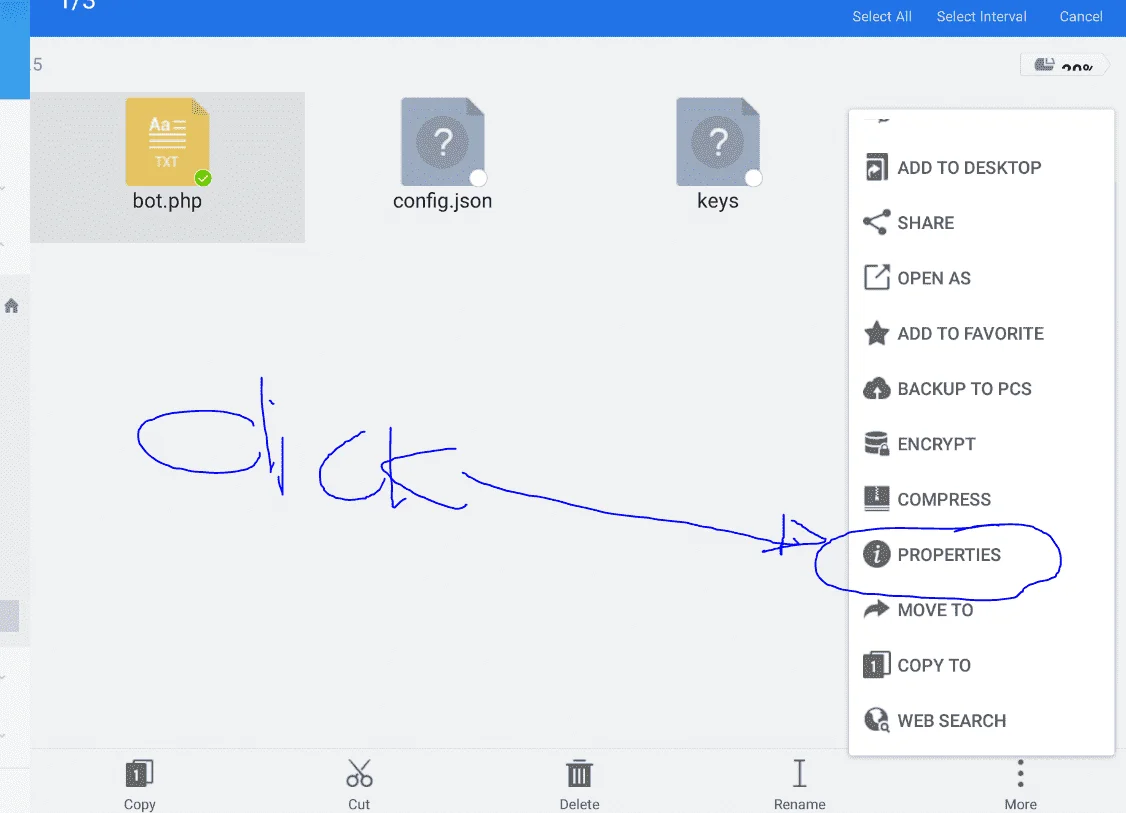This screenshot has height=813, width=1126.
Task: Check the selection circle on keys
Action: [753, 177]
